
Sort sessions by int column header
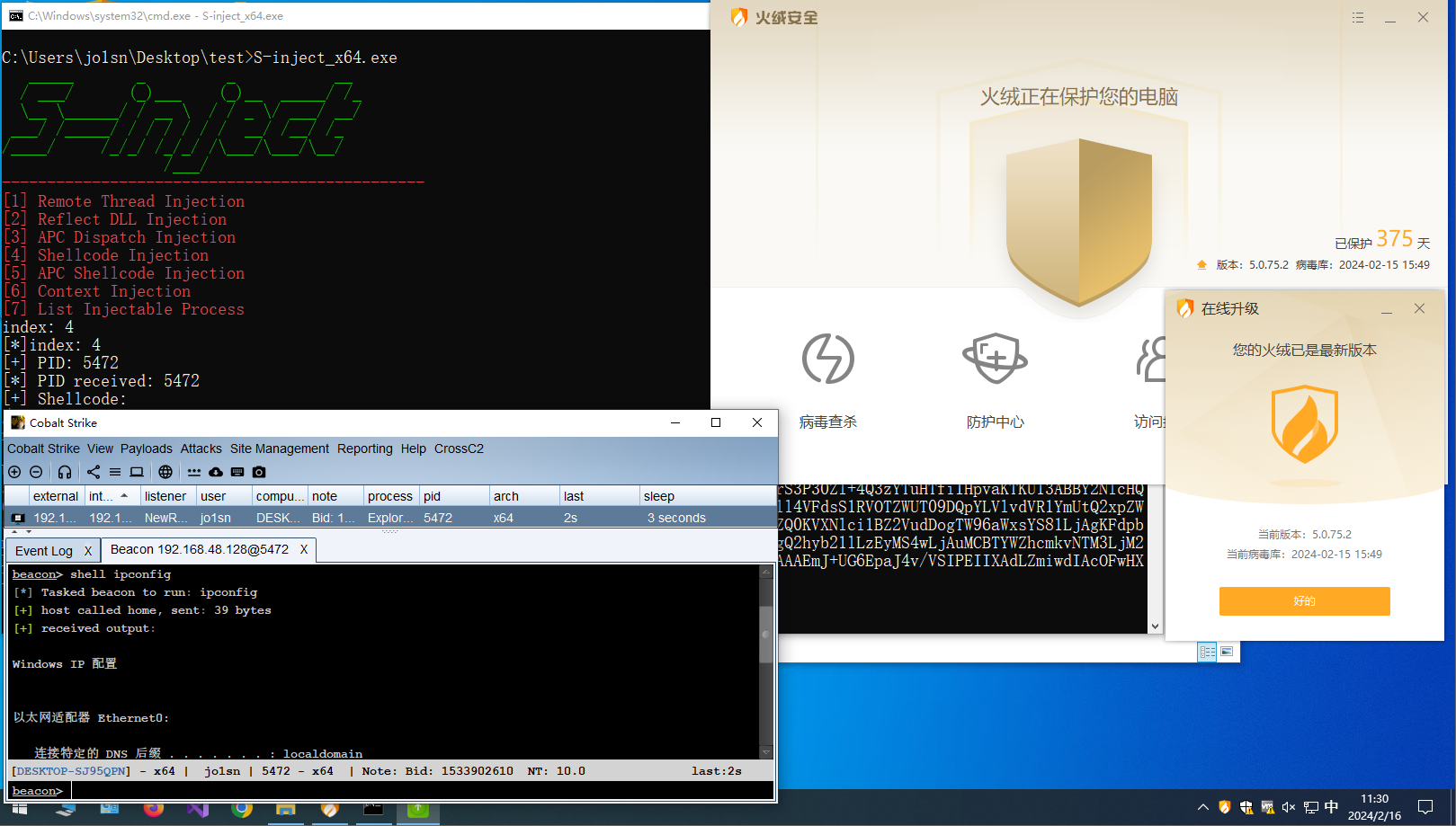point(112,495)
